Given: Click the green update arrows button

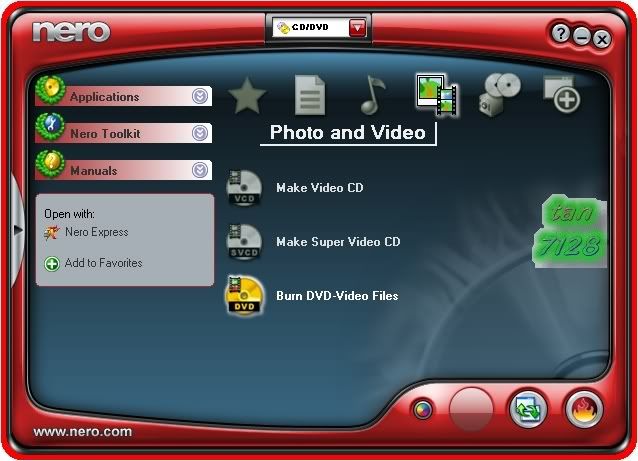Looking at the screenshot, I should click(528, 409).
